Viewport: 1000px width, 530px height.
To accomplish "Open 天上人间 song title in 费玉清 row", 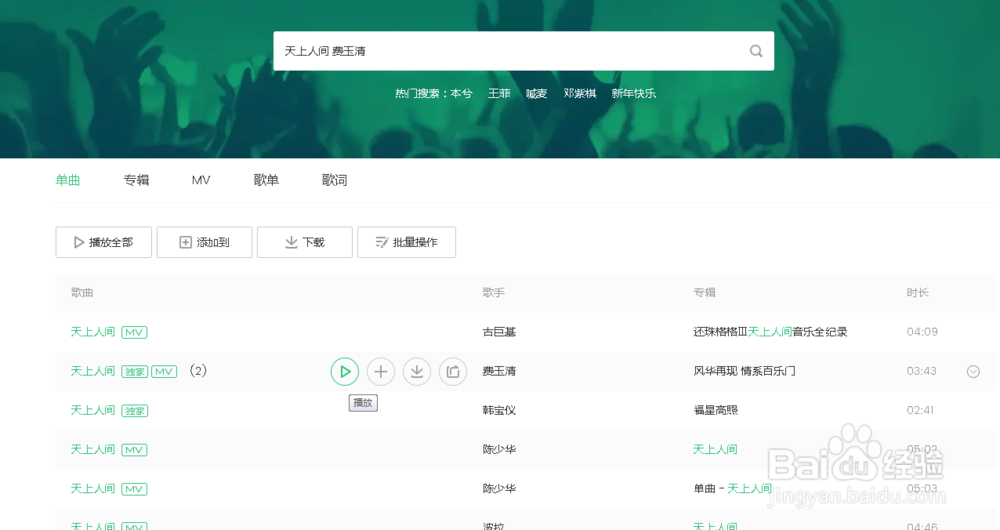I will 93,371.
